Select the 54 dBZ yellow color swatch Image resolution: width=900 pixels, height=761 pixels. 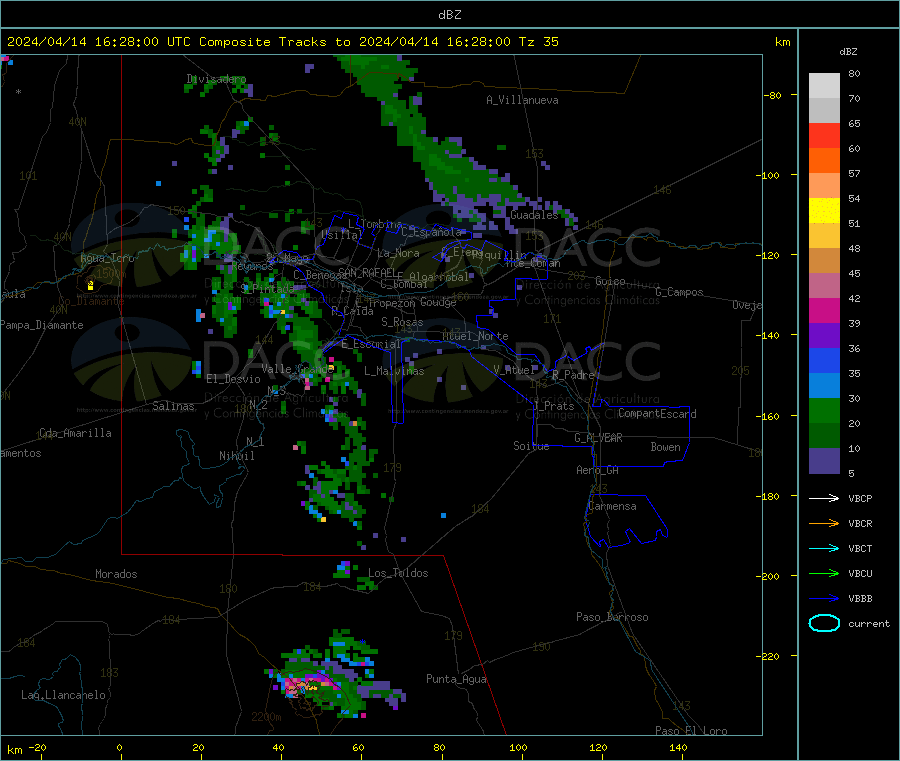[824, 211]
